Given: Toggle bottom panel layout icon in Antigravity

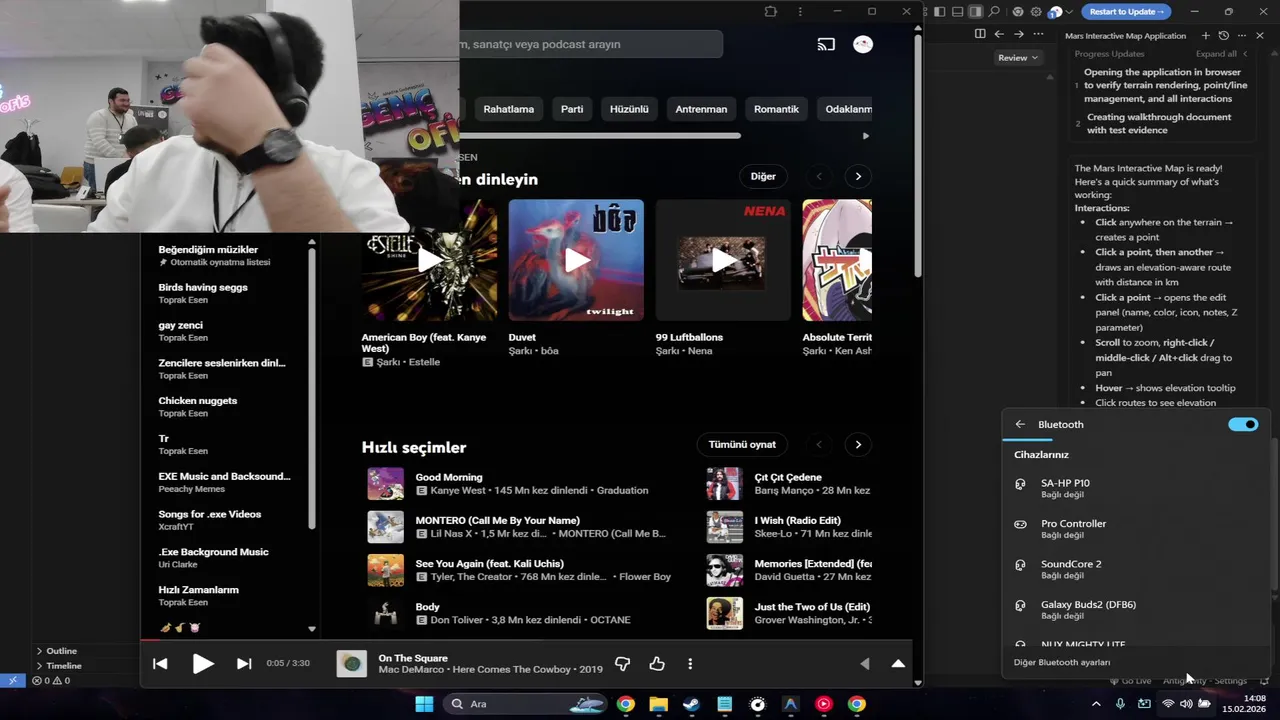Looking at the screenshot, I should pos(958,11).
